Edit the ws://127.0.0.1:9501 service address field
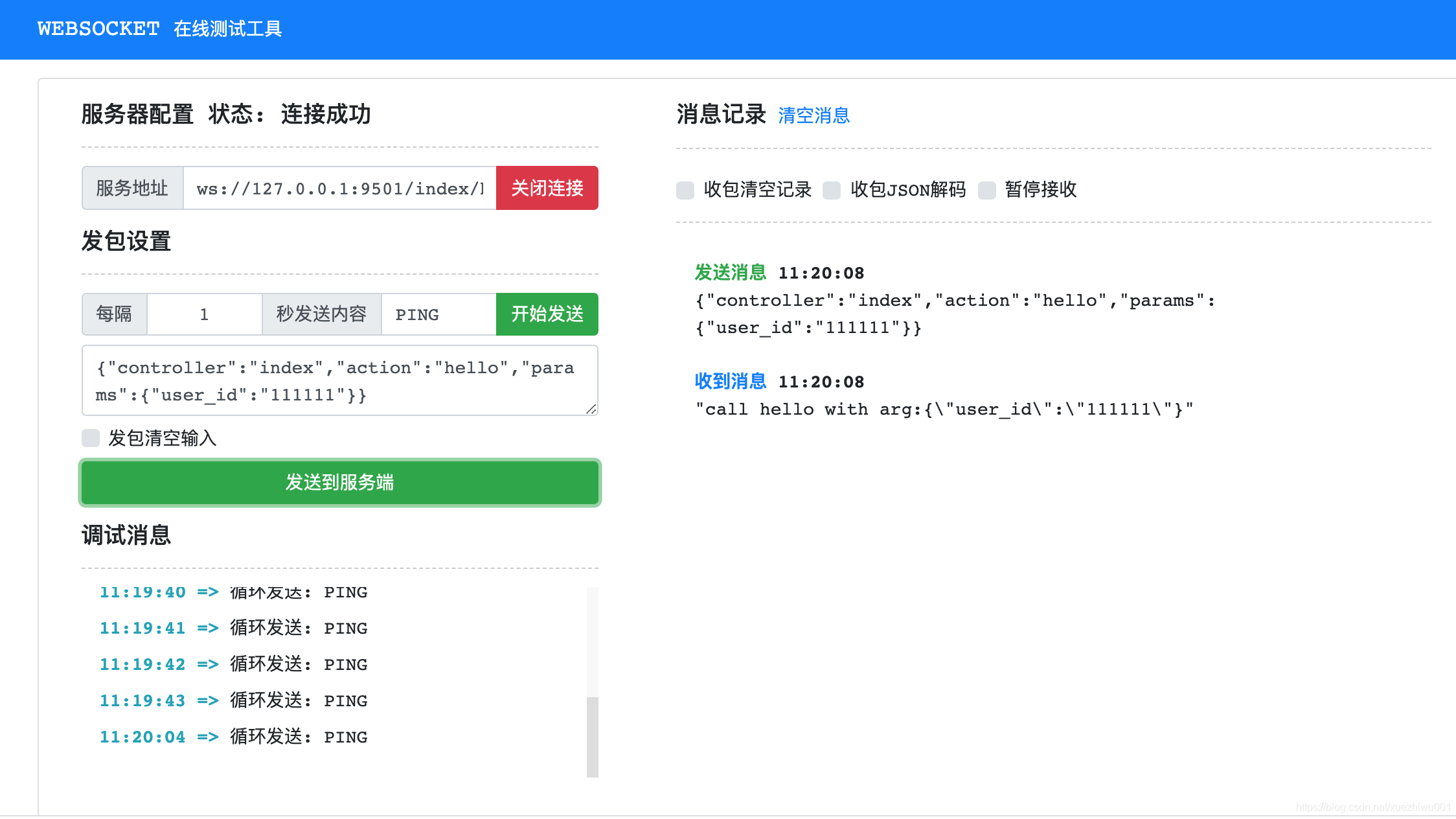Screen dimensions: 1456x819 (x=340, y=188)
